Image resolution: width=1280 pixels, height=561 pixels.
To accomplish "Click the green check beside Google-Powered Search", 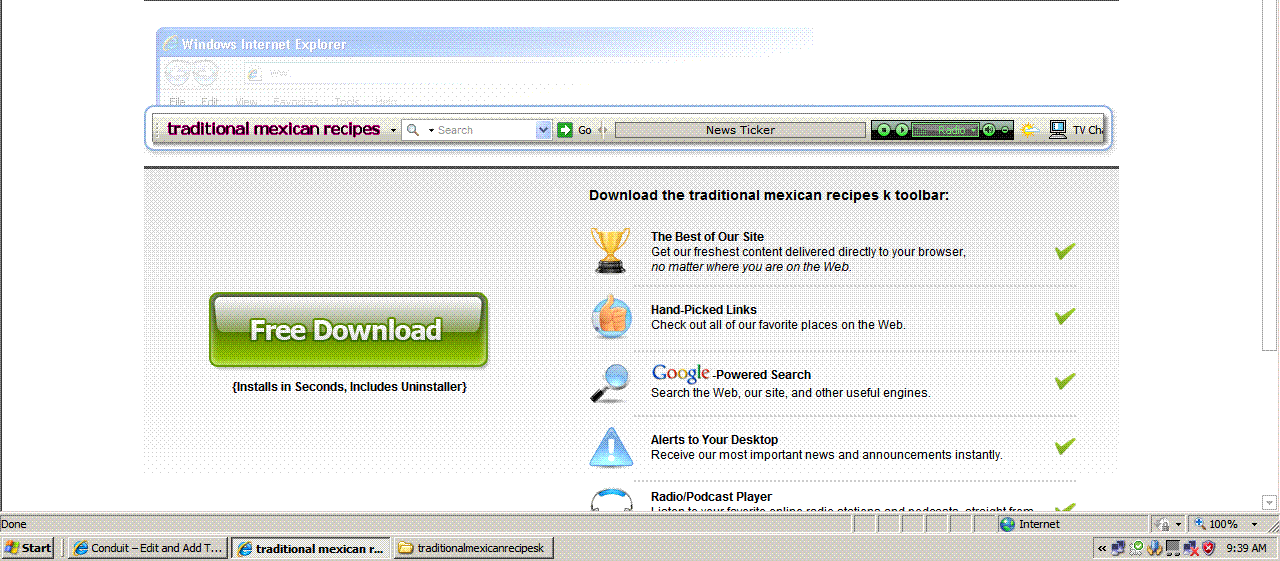I will (1065, 381).
